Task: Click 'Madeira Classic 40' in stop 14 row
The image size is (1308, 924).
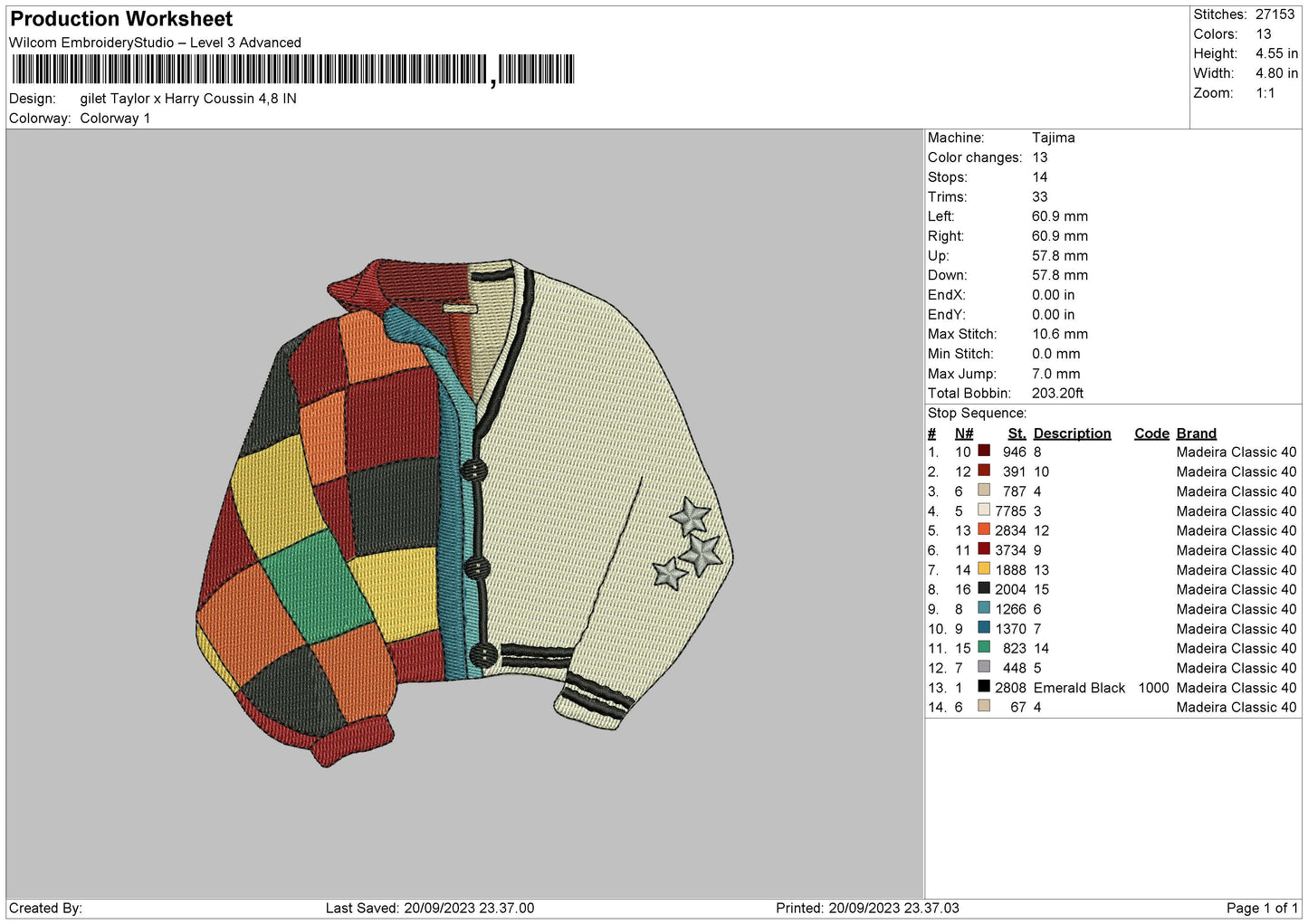Action: [x=1236, y=708]
